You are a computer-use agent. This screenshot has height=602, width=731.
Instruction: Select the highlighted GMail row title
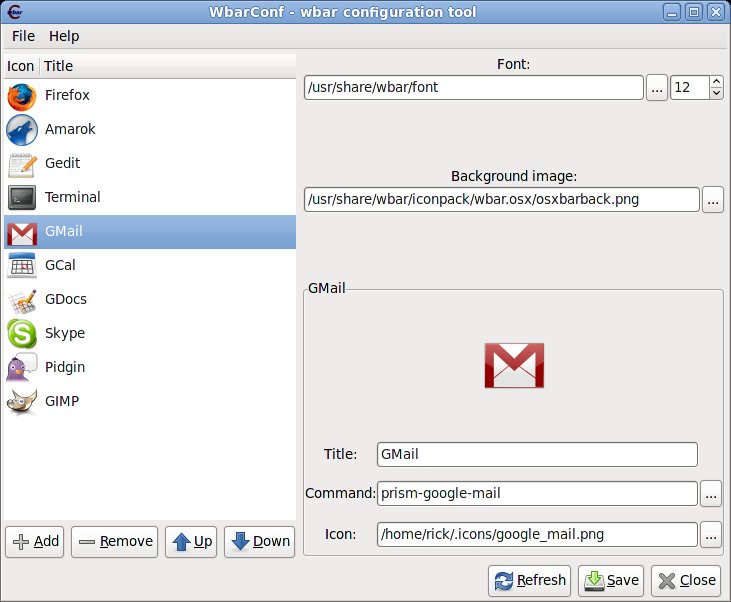pos(63,231)
